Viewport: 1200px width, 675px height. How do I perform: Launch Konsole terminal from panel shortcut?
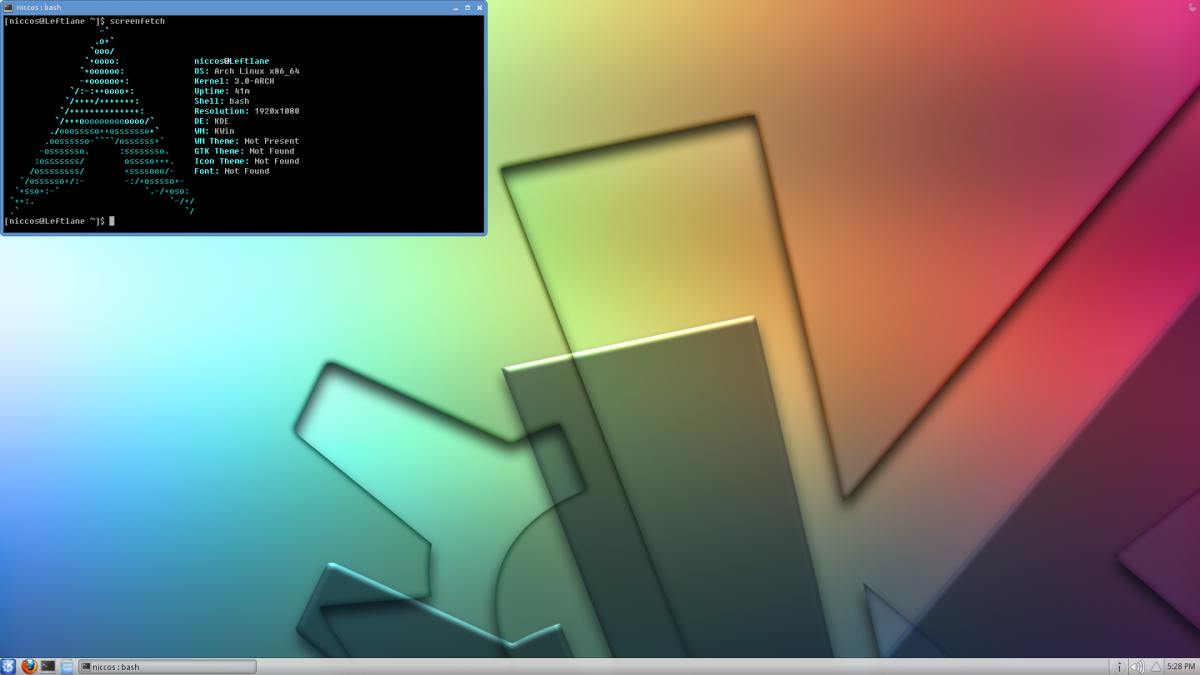(48, 666)
